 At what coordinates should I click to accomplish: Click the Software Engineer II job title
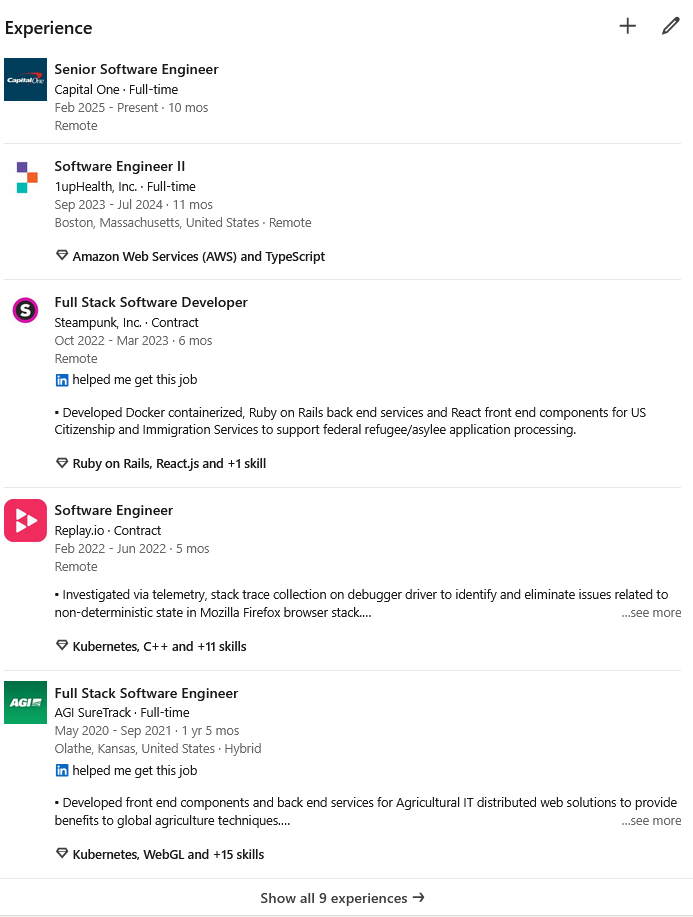tap(120, 166)
